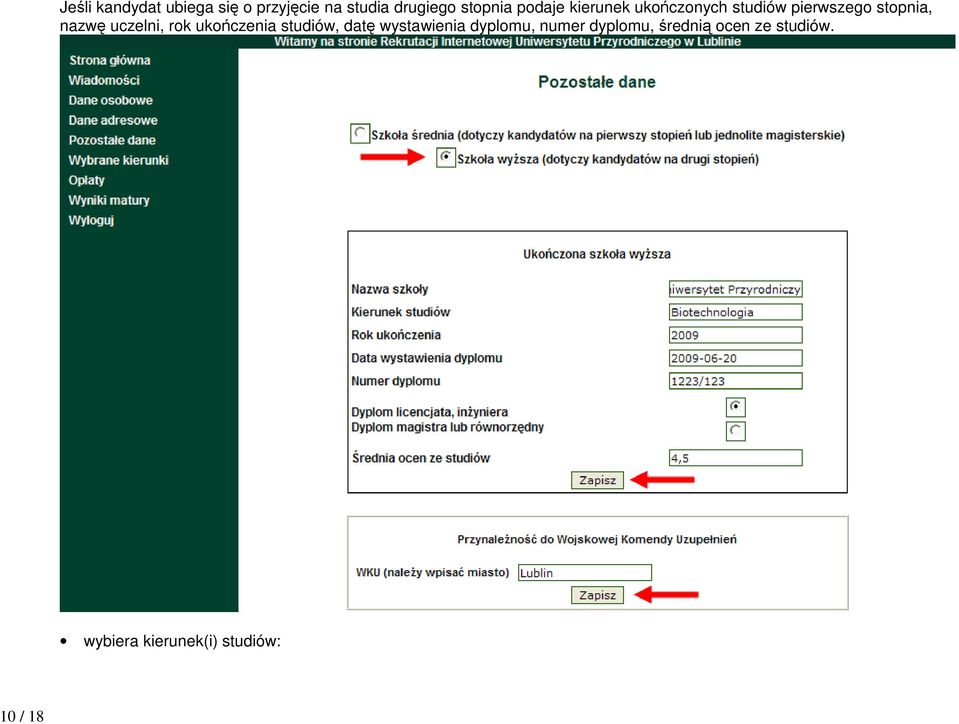Screen dimensions: 959x724
Task: Open Strona główna in sidebar
Action: coord(109,61)
